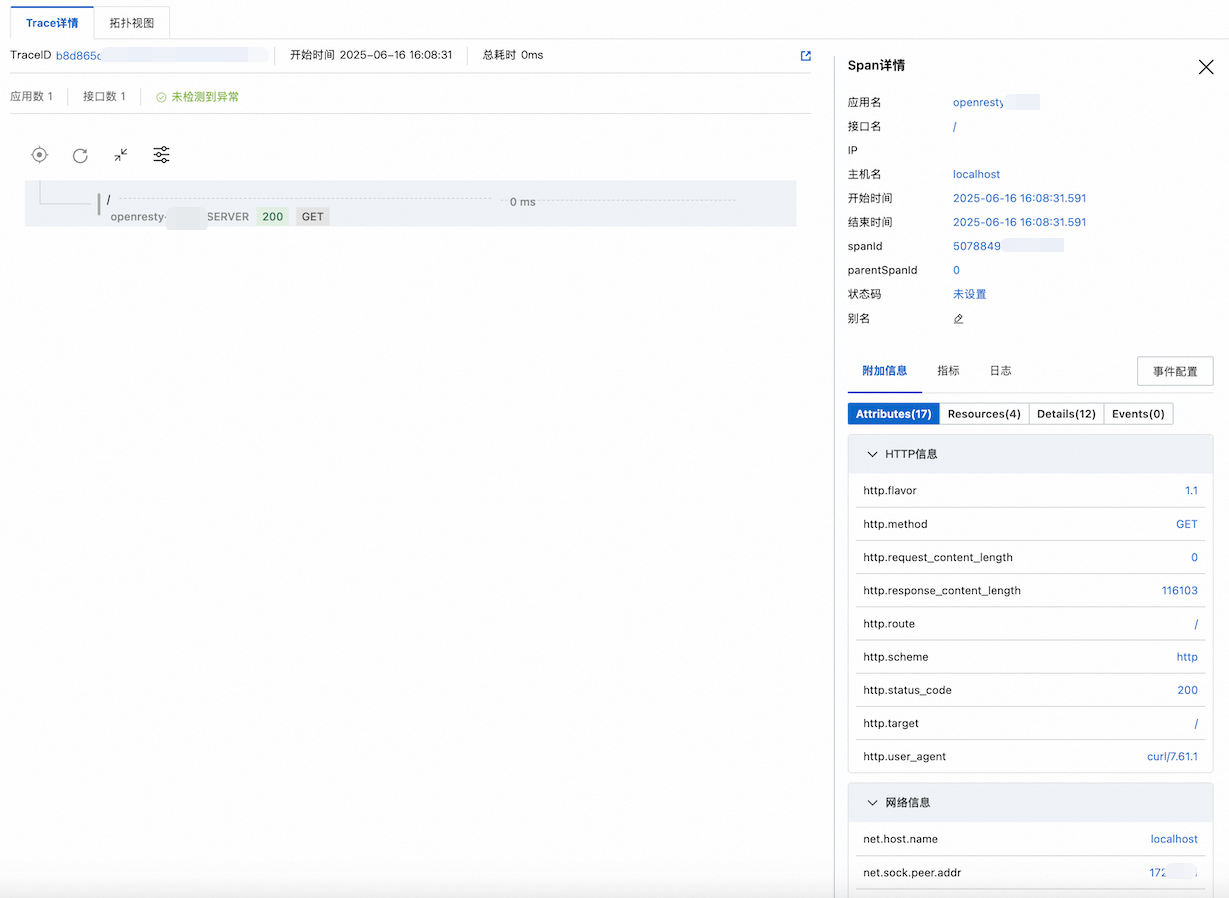Collapse the HTTP信息 section
This screenshot has height=898, width=1229.
873,454
